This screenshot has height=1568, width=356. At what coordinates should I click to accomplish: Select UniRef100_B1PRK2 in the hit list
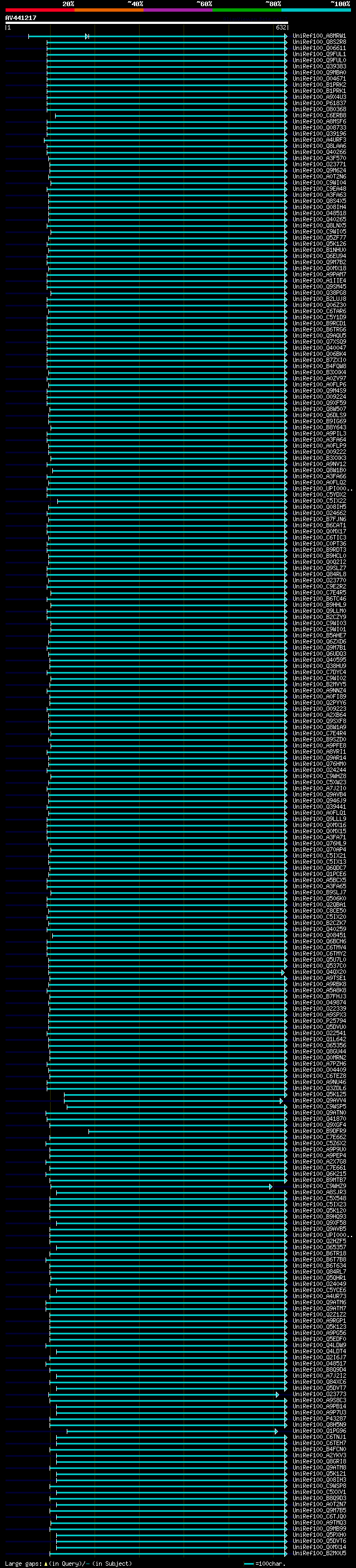pyautogui.click(x=319, y=85)
